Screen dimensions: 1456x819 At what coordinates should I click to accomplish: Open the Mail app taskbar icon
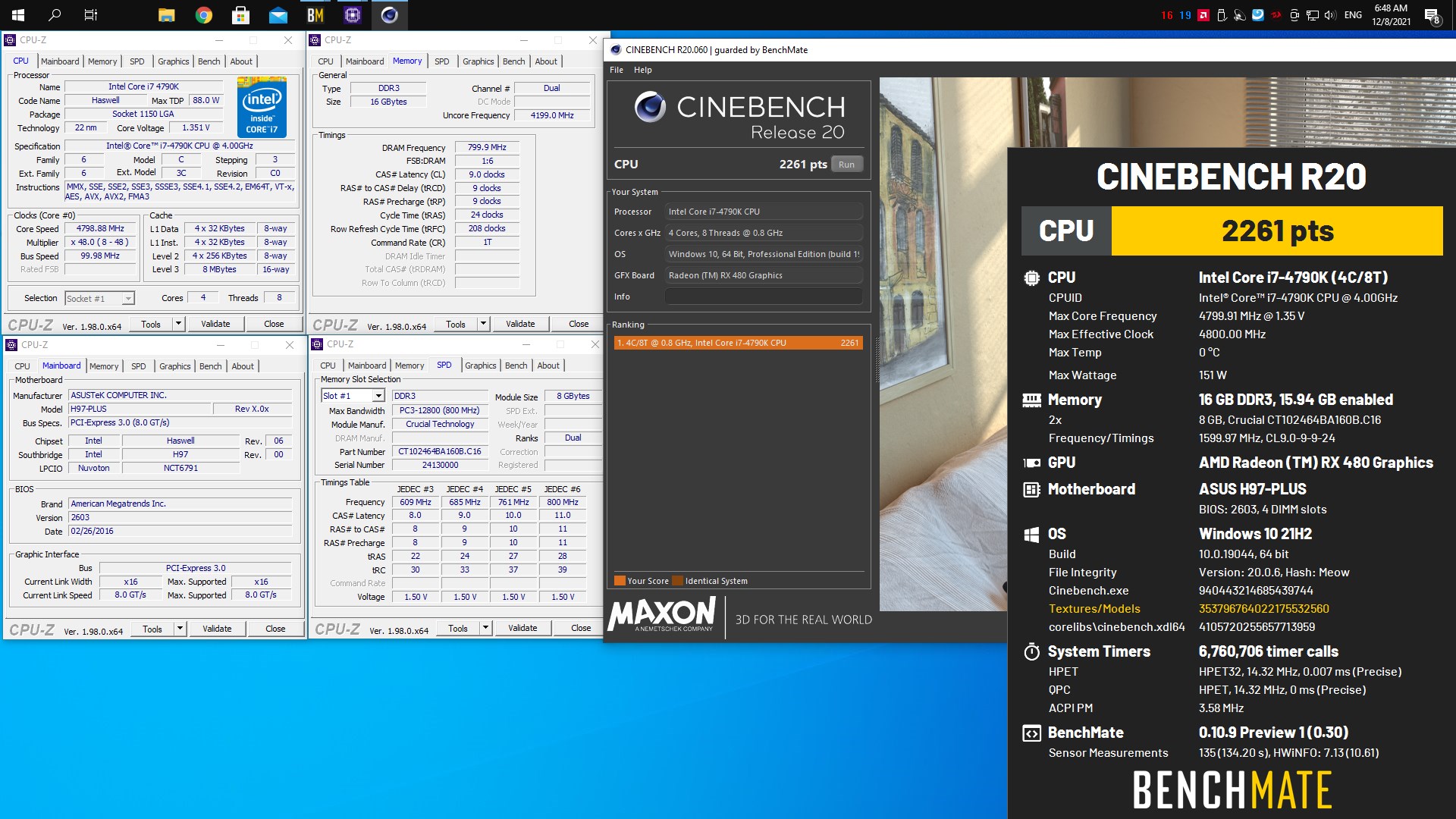coord(278,14)
